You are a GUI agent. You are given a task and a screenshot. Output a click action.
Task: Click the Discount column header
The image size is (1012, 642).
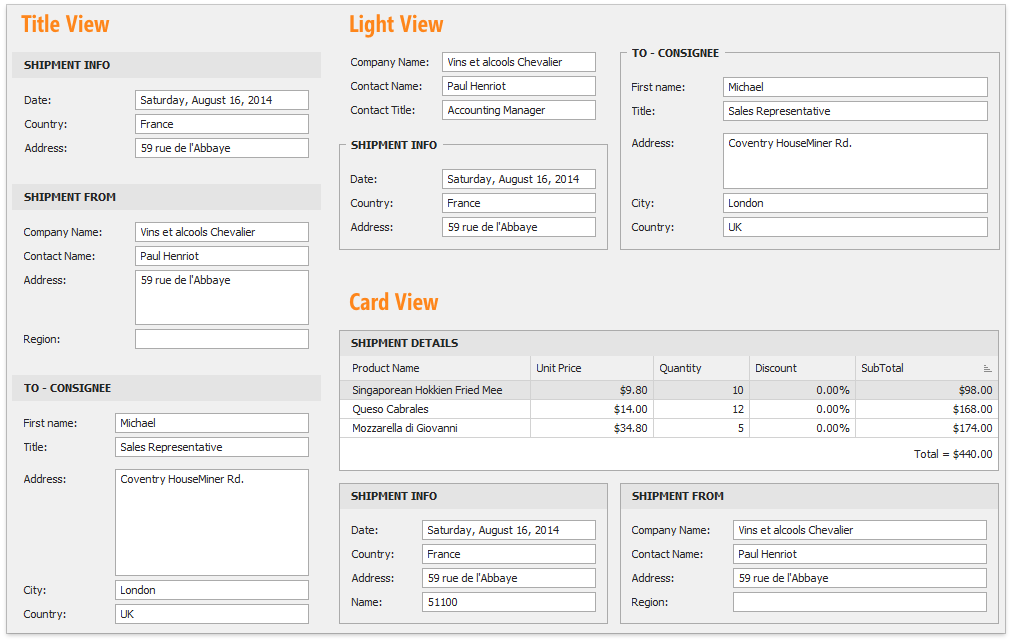(800, 368)
